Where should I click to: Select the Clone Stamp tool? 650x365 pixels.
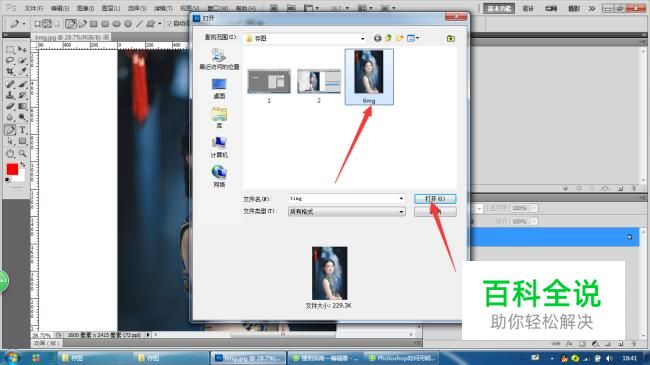tap(10, 95)
